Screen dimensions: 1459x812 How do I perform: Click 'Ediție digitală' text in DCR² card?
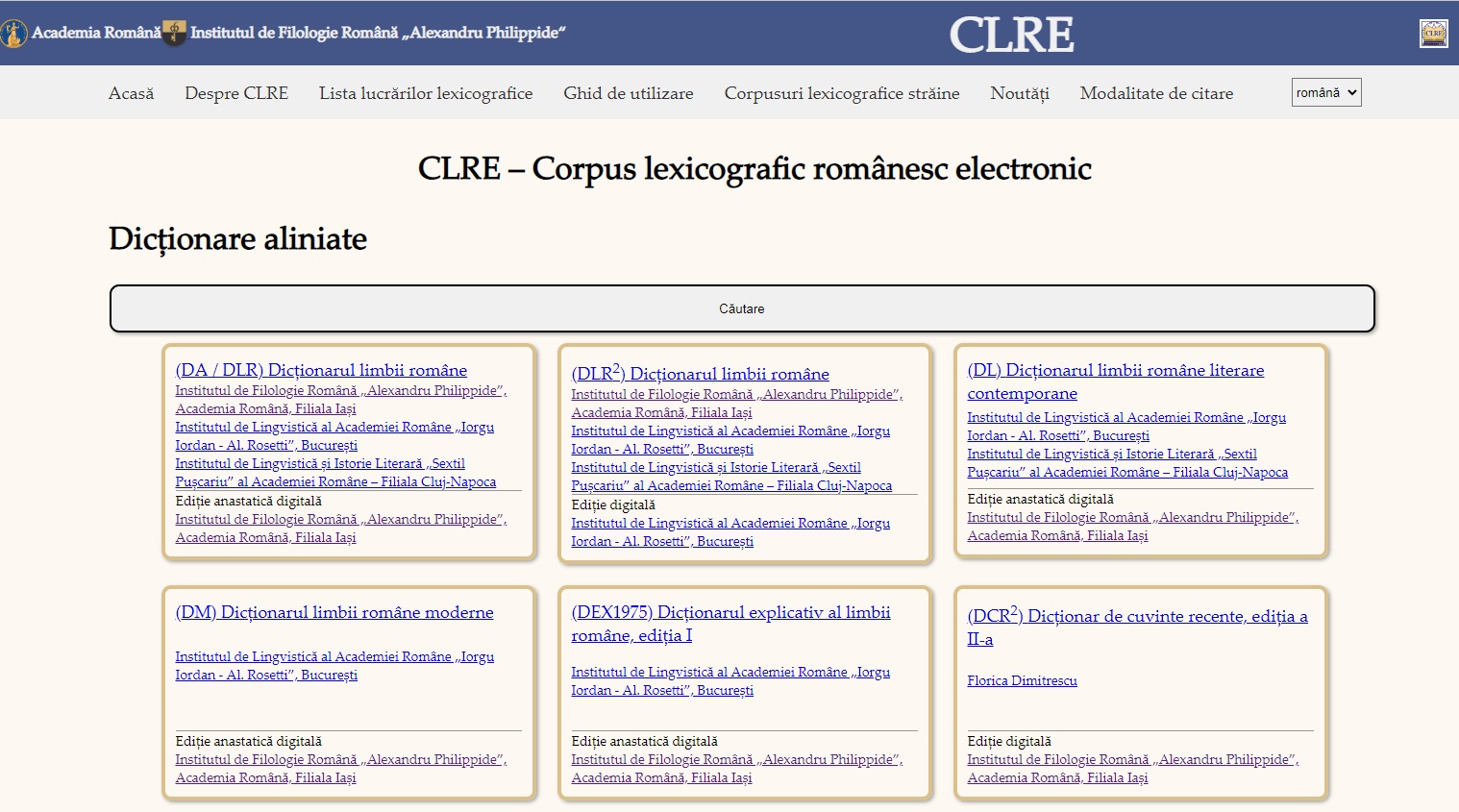coord(1009,741)
